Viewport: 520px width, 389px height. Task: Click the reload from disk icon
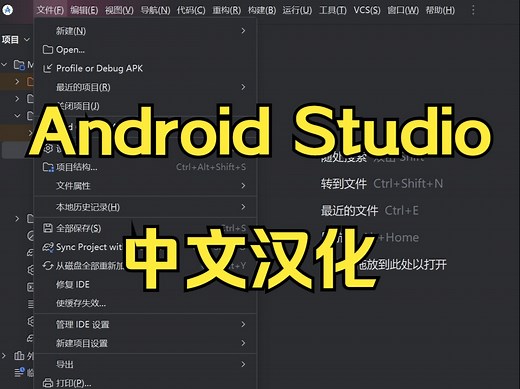coord(48,266)
